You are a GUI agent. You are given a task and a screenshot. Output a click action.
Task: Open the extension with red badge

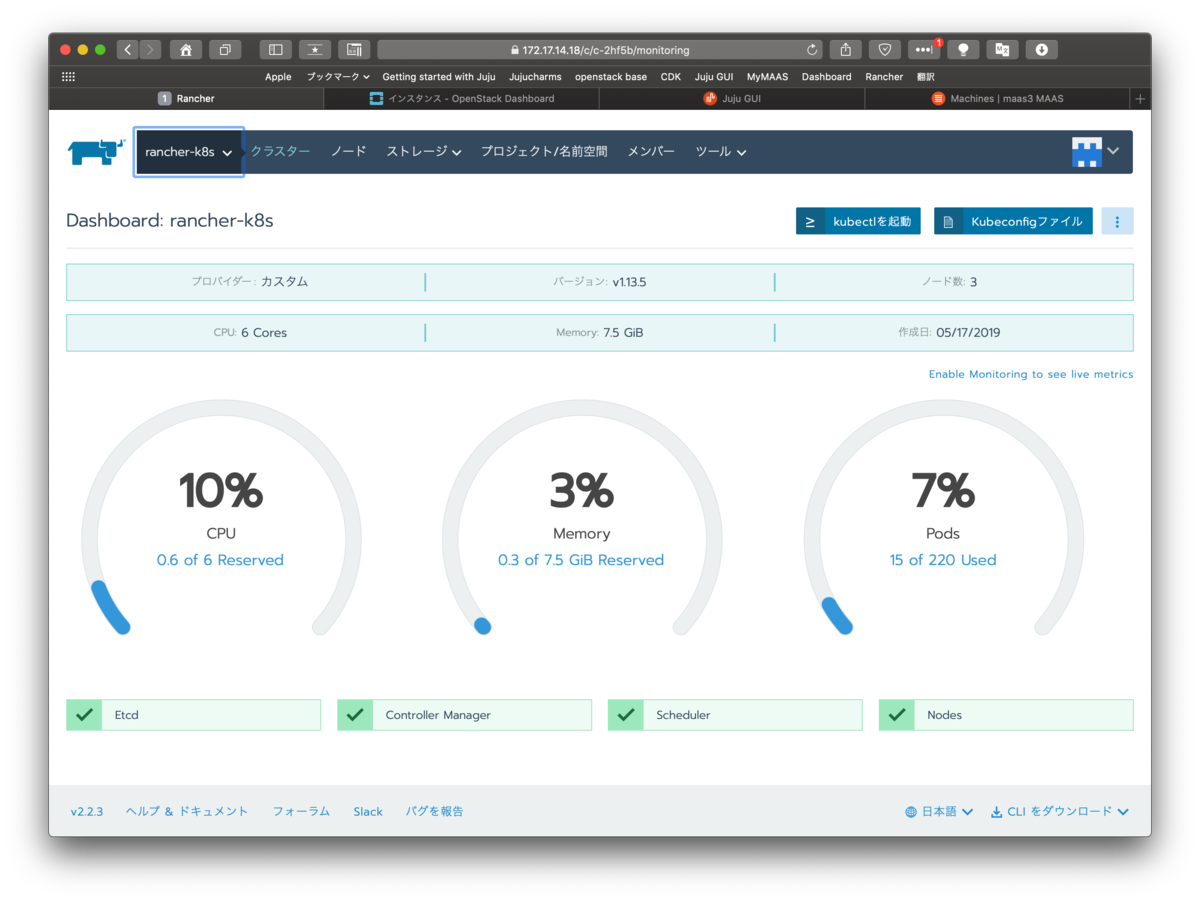click(924, 49)
